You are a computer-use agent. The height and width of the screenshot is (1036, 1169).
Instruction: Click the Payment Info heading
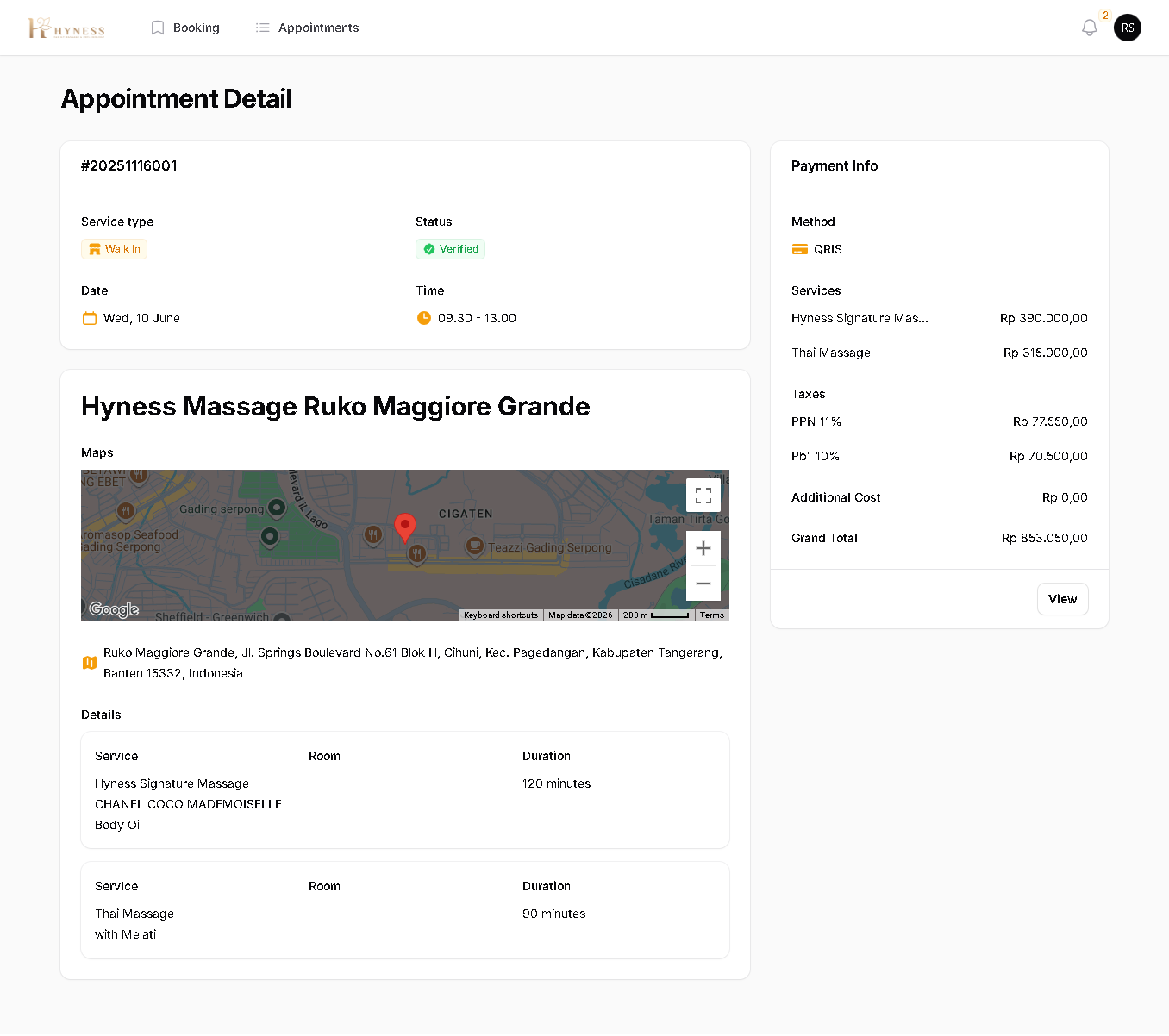click(835, 165)
